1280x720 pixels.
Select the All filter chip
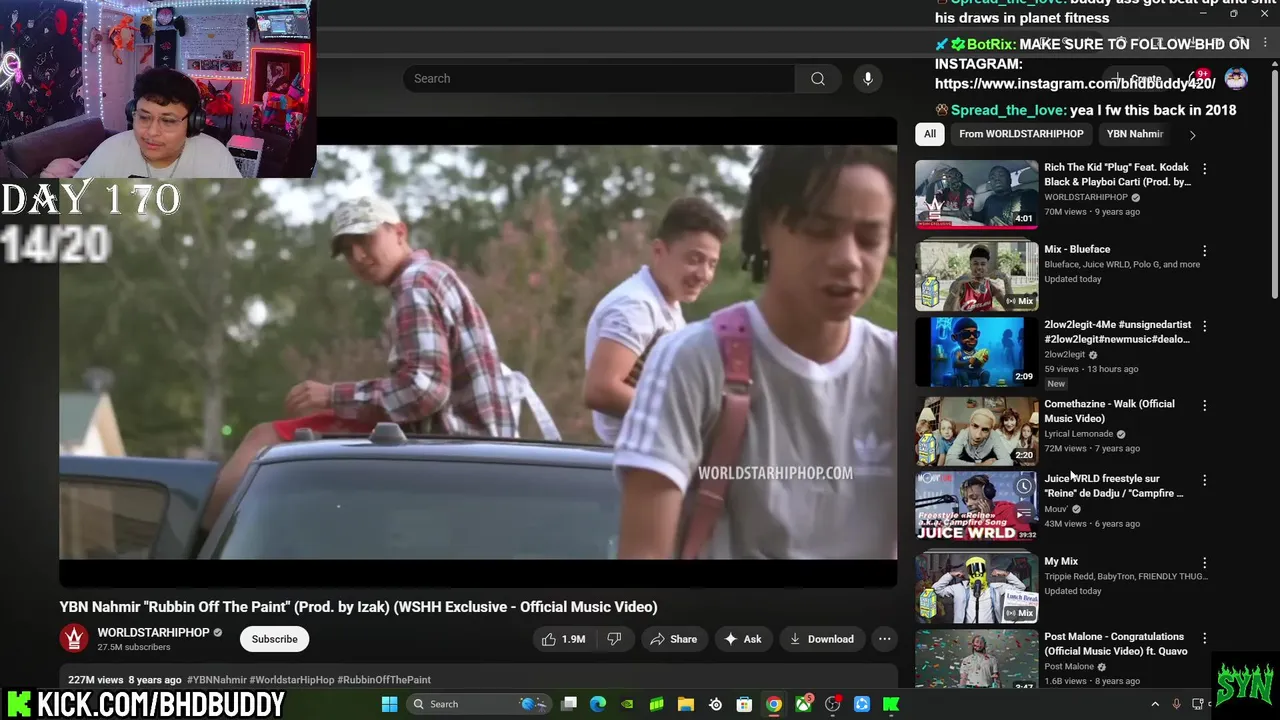click(x=930, y=134)
